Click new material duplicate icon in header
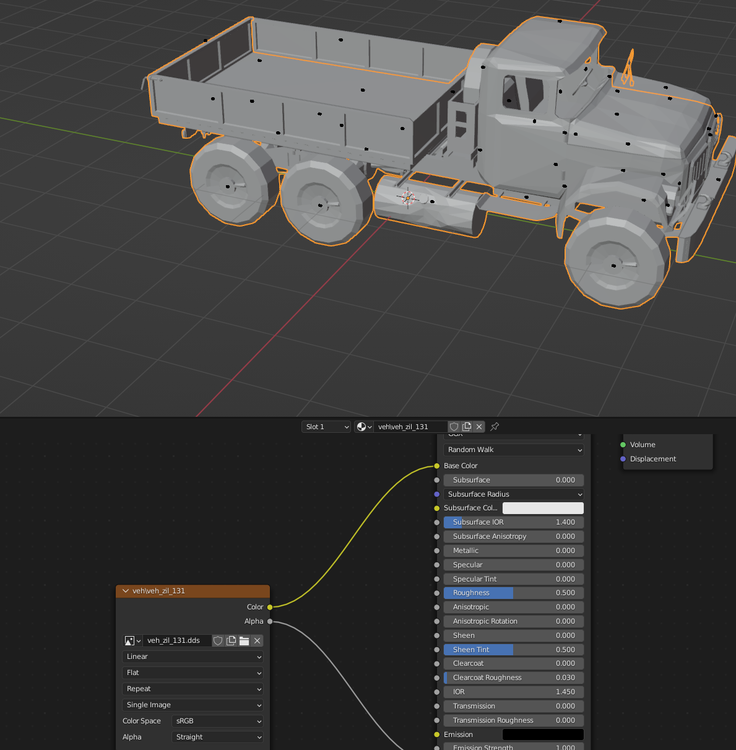 point(467,427)
